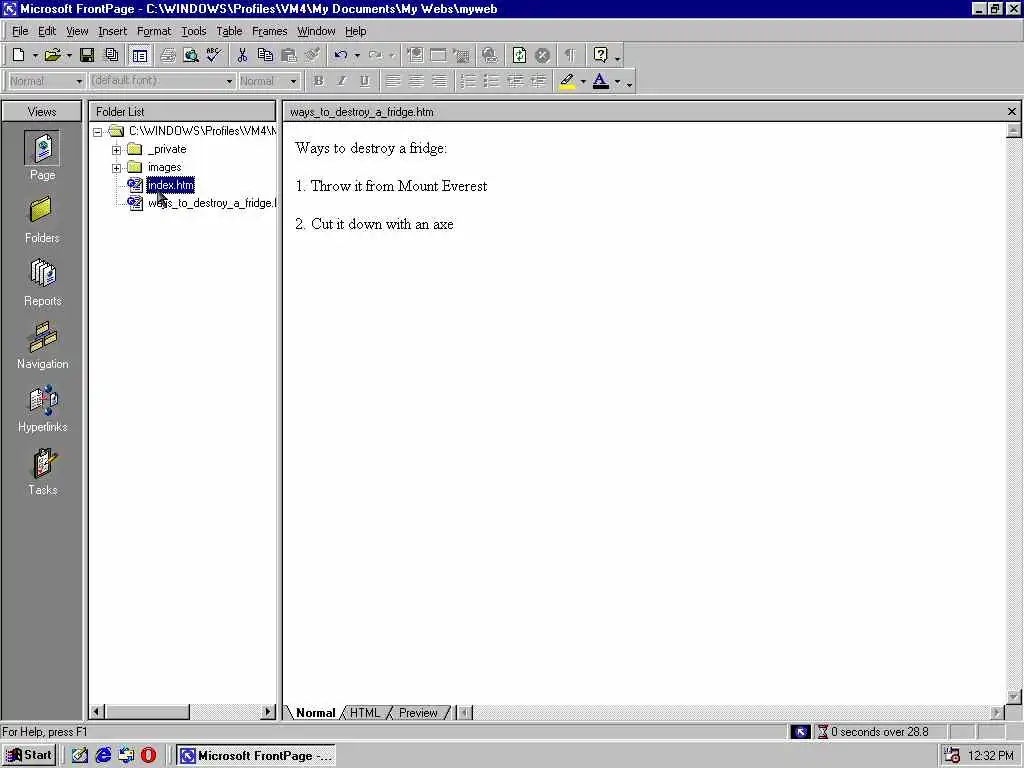Open the Format menu
Viewport: 1024px width, 768px height.
tap(154, 31)
